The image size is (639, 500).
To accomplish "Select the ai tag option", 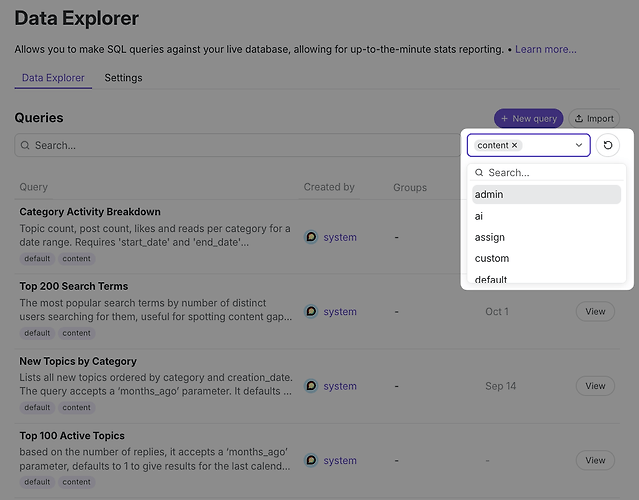I will pyautogui.click(x=546, y=216).
